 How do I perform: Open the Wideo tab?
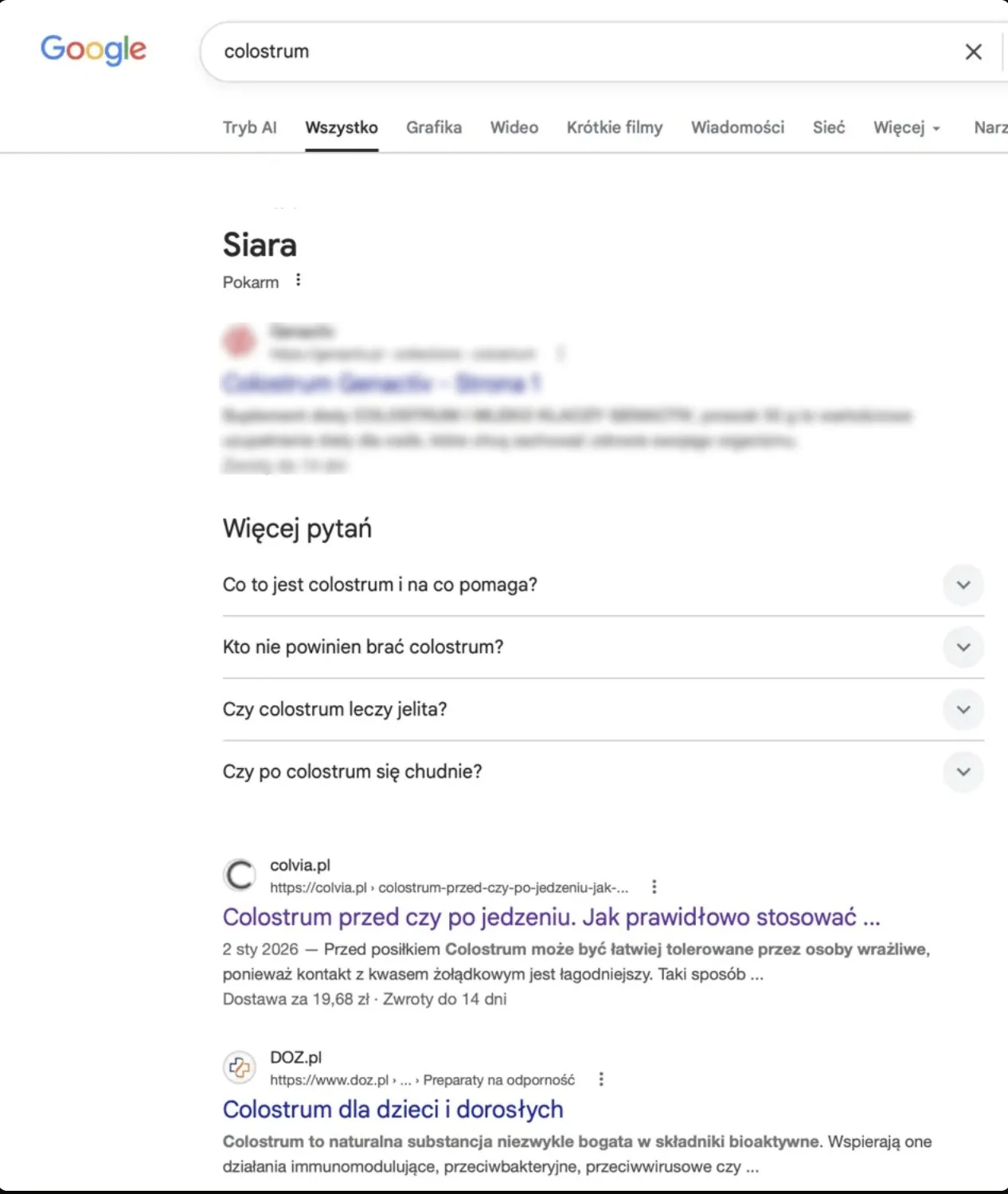click(x=514, y=127)
